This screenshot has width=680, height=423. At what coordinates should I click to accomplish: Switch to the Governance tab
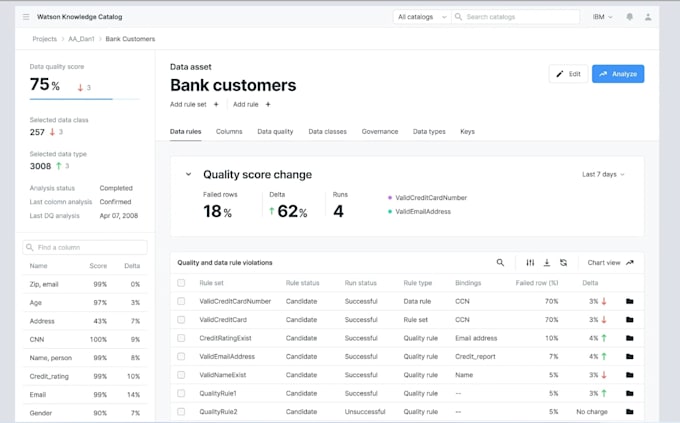[x=379, y=131]
